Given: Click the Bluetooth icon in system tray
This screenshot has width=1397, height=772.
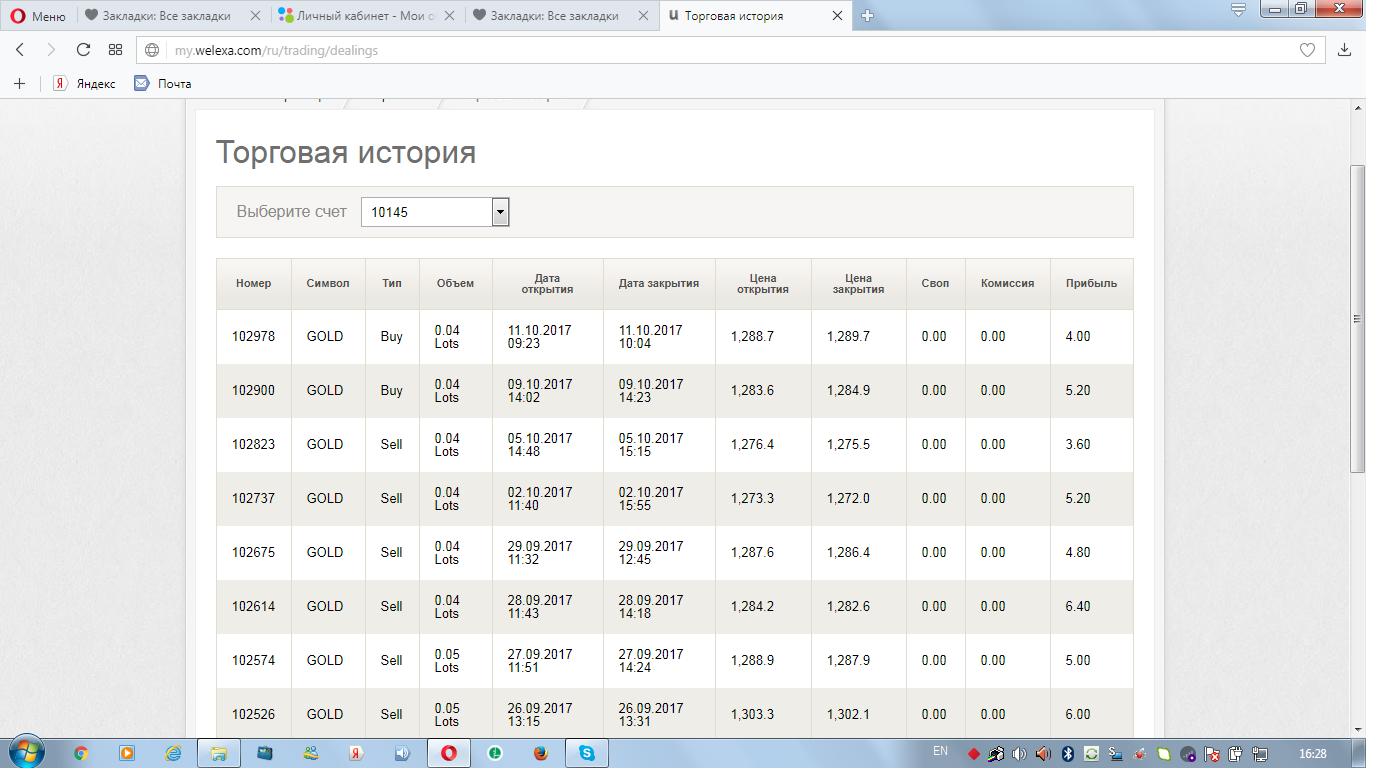Looking at the screenshot, I should (x=1067, y=754).
